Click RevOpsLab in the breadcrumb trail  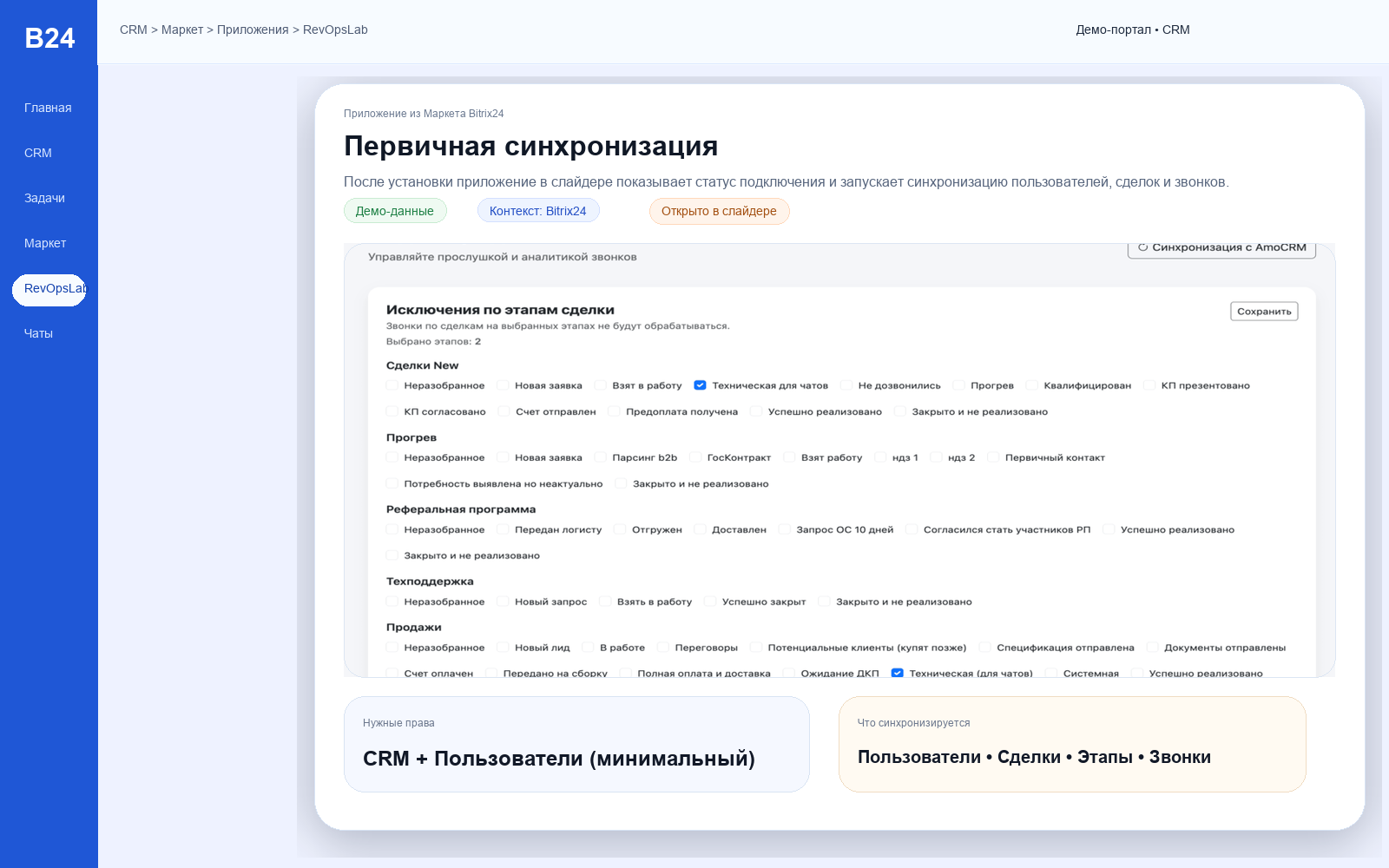335,30
